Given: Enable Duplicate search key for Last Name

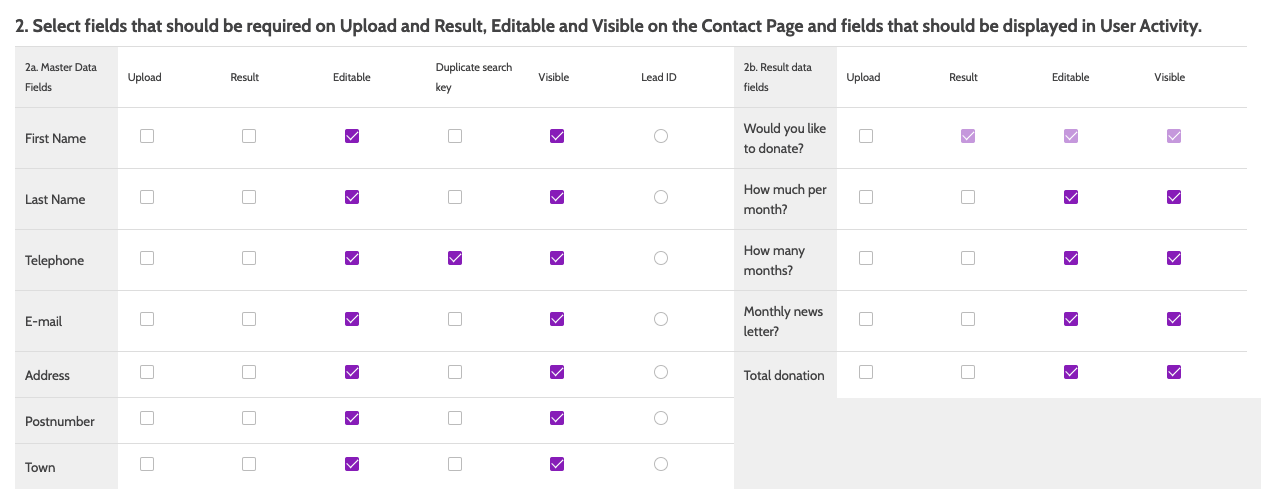Looking at the screenshot, I should click(x=455, y=197).
